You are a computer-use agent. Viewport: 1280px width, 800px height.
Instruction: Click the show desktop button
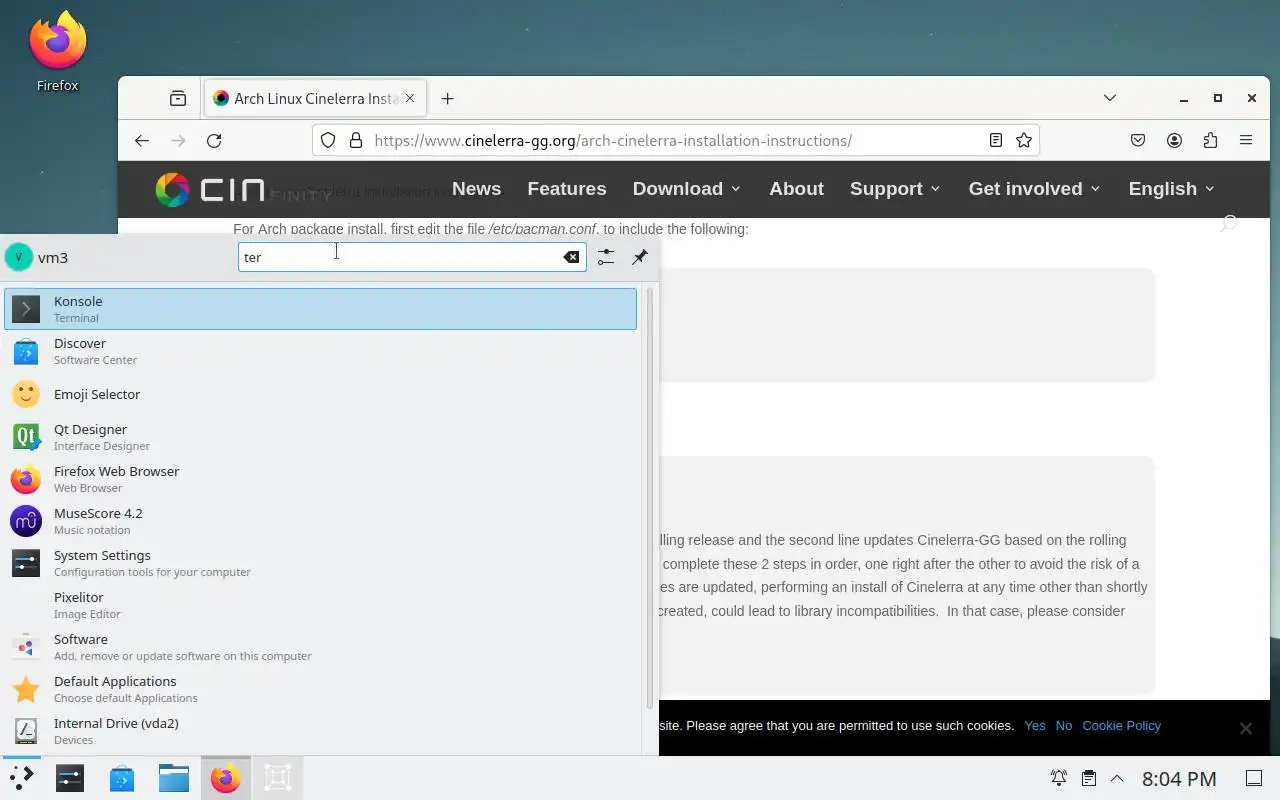tap(1253, 778)
